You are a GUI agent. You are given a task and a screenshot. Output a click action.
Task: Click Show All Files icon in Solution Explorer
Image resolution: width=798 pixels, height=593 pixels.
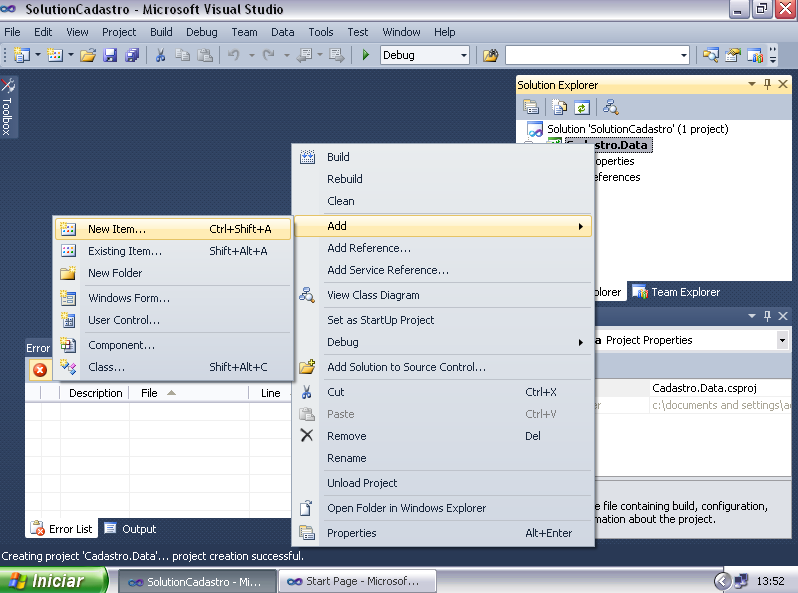(x=559, y=107)
